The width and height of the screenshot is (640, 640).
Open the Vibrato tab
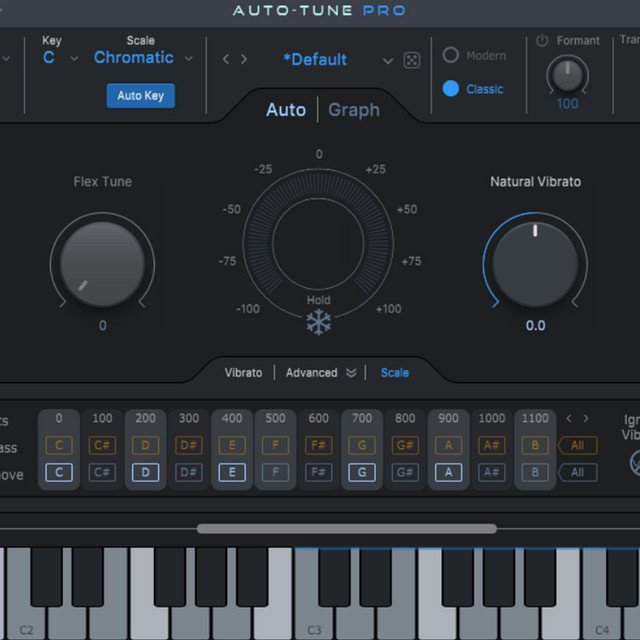243,373
